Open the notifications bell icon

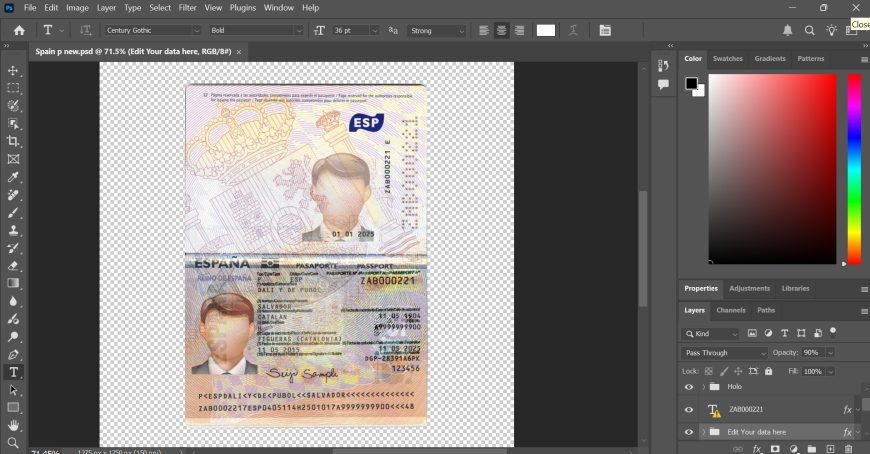click(788, 31)
